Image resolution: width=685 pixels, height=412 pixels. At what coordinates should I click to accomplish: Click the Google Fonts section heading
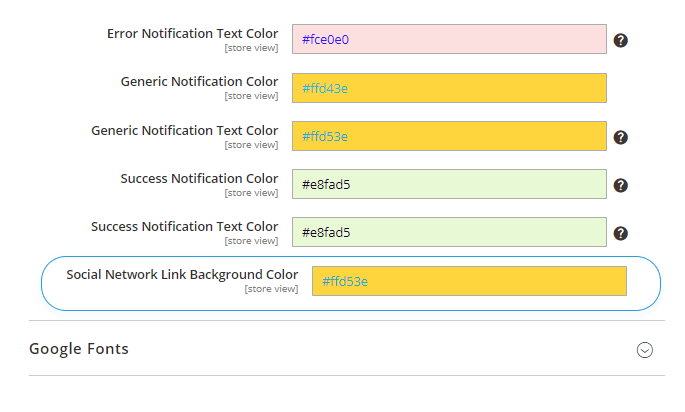pyautogui.click(x=79, y=349)
